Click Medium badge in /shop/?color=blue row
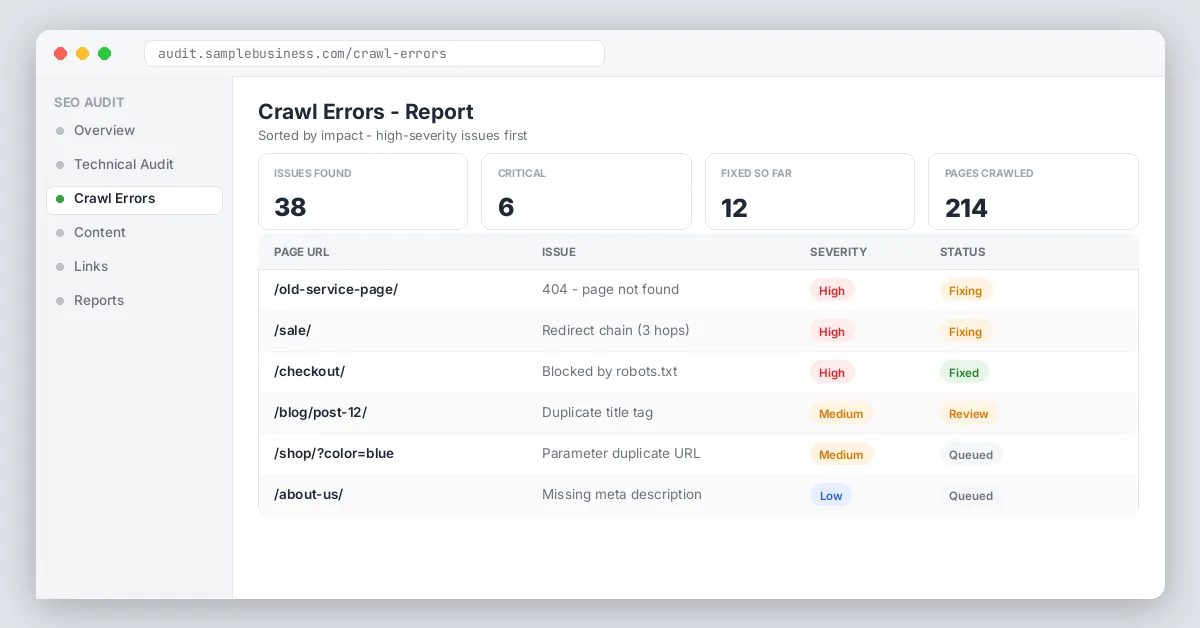 (x=841, y=454)
